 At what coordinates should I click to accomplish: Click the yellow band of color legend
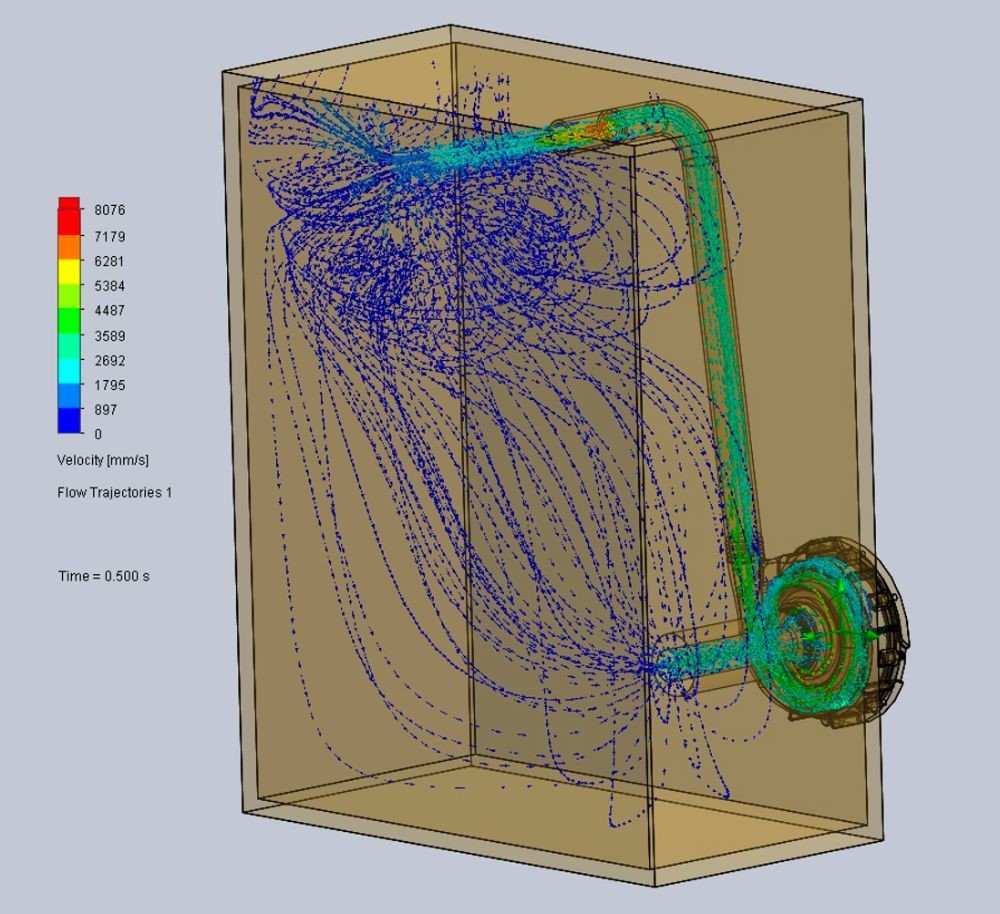70,272
